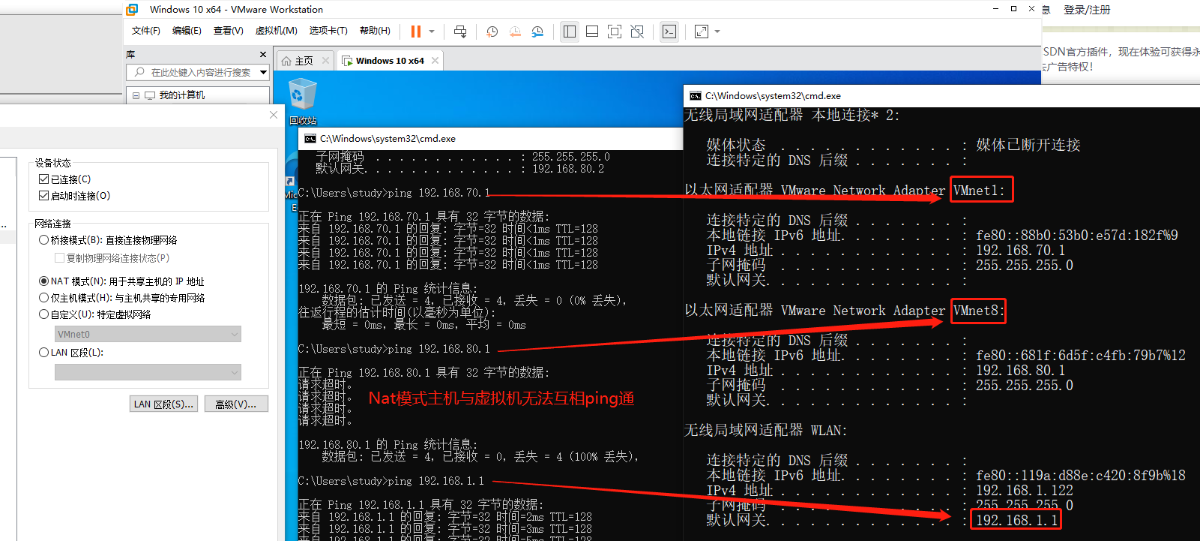Open the power options arrow beside the pause icon
This screenshot has height=541, width=1200.
[432, 31]
